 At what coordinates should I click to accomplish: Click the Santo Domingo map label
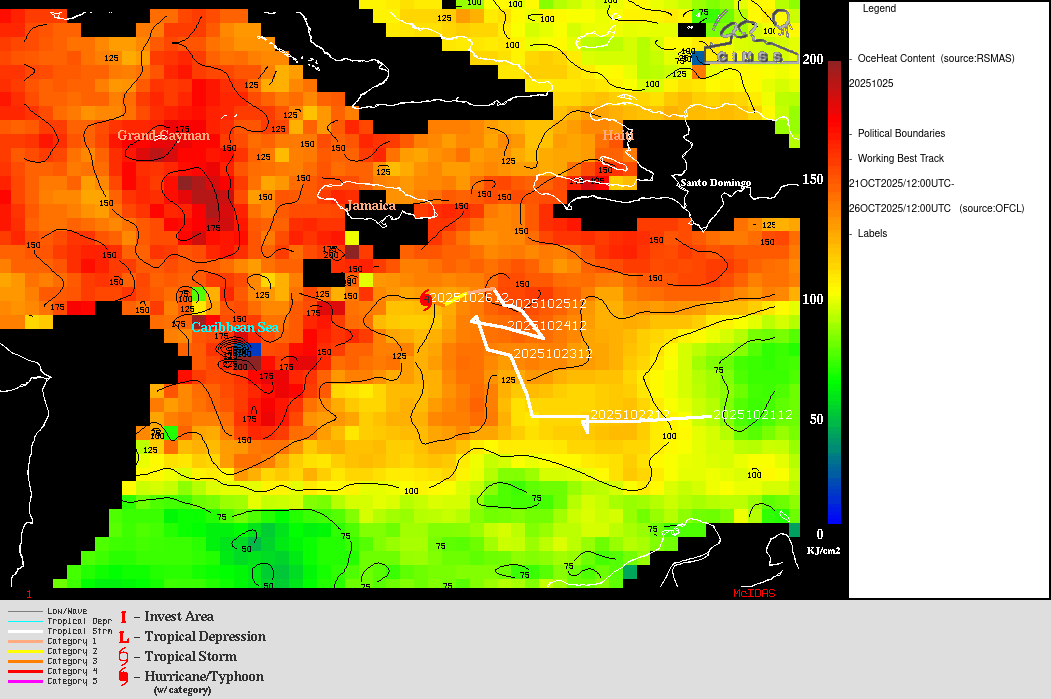[715, 183]
